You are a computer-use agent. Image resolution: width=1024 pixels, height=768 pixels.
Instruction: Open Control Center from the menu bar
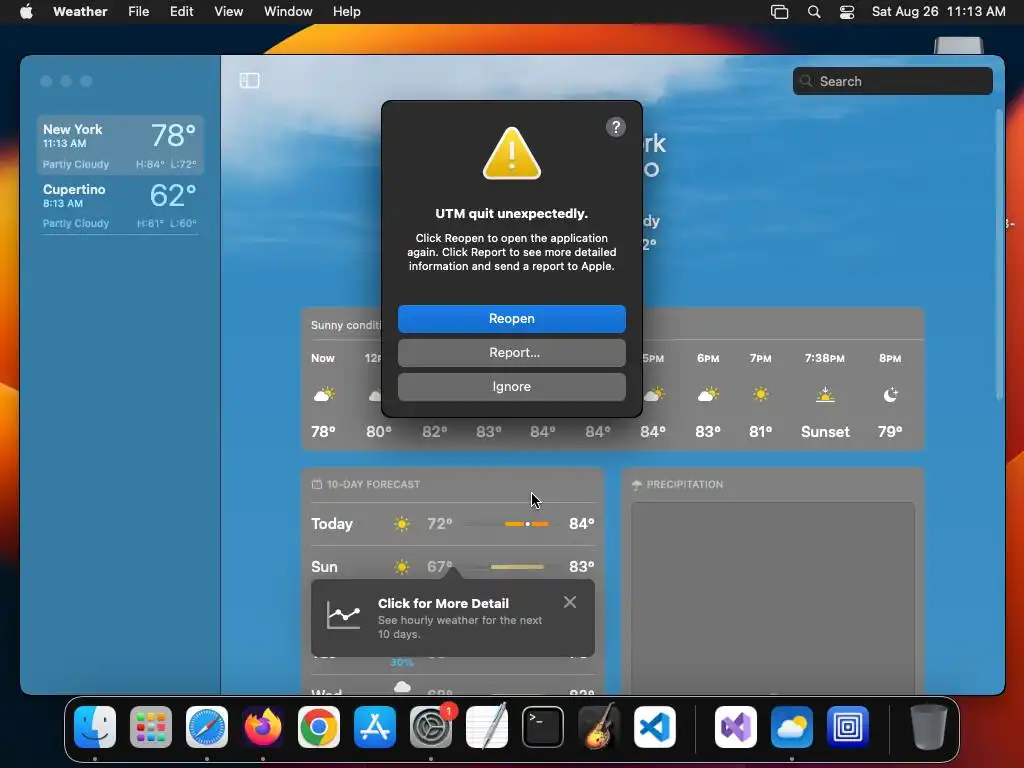point(847,12)
